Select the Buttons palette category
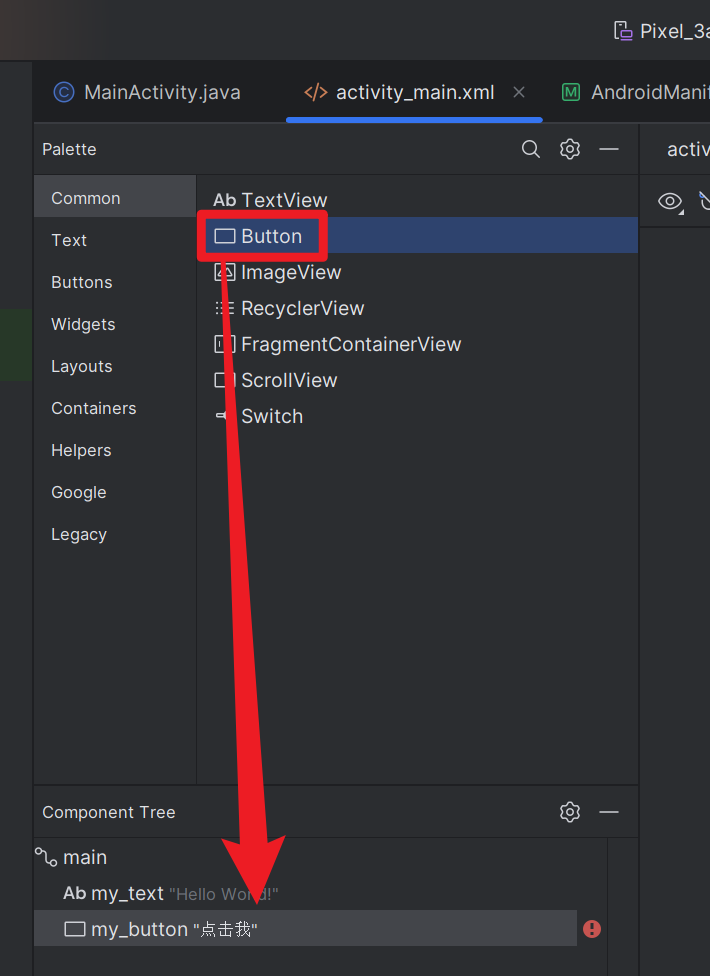 click(x=82, y=282)
